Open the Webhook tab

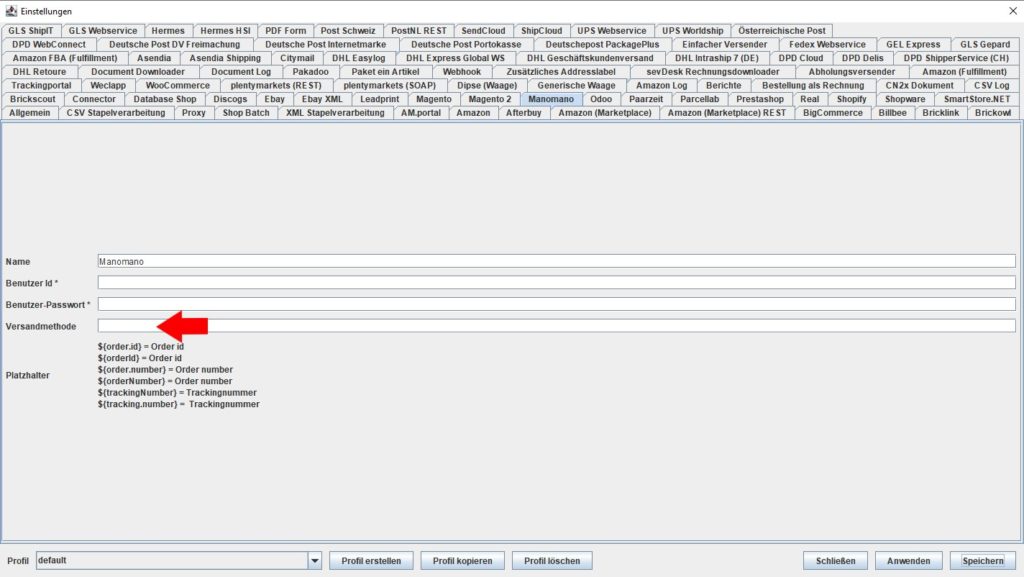(462, 72)
